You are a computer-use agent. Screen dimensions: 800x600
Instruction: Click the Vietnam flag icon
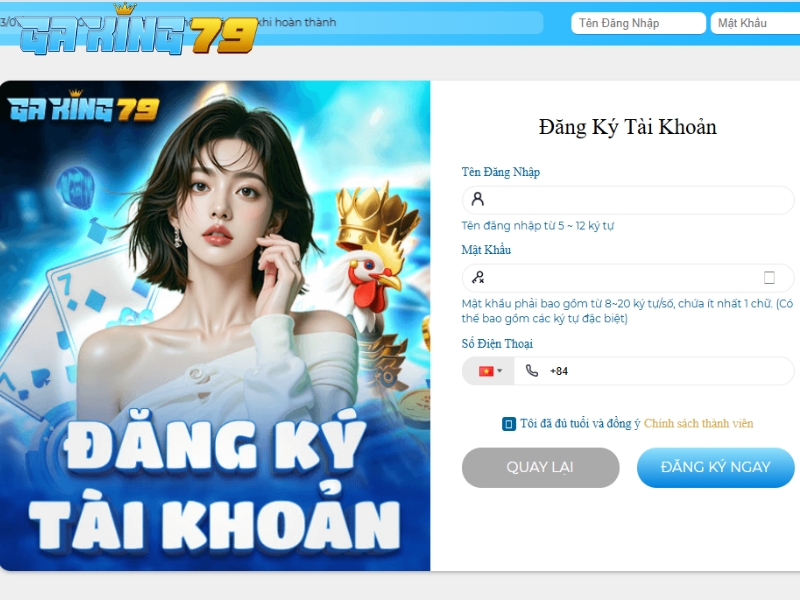pos(486,371)
